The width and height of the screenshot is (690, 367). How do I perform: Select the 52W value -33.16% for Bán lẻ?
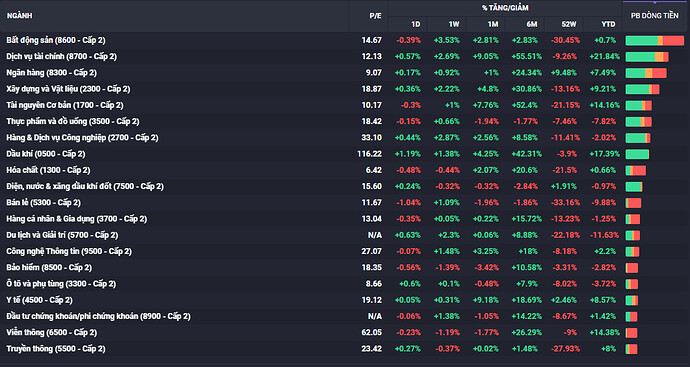565,203
